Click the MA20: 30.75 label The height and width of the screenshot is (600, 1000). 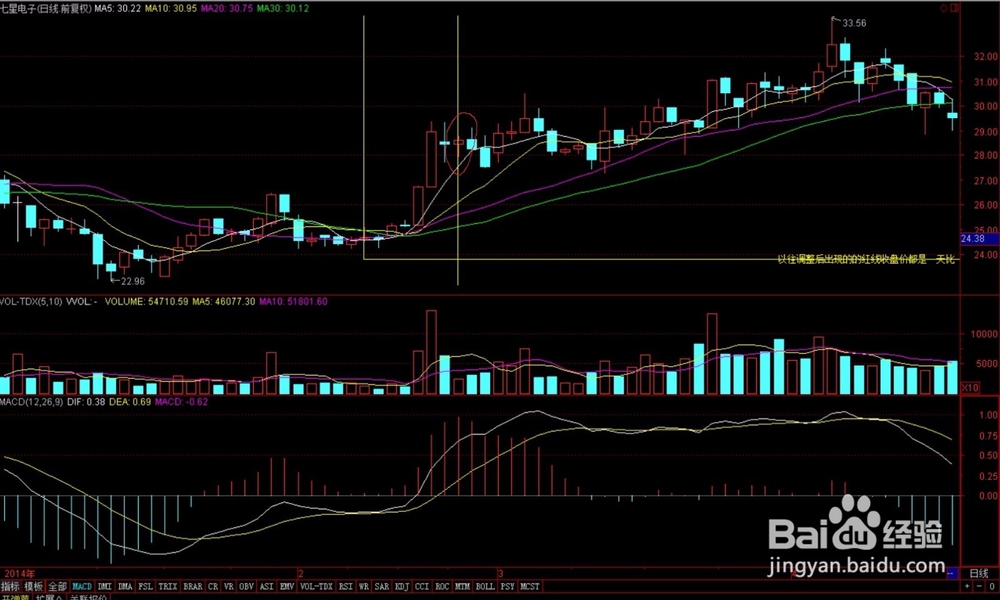point(227,8)
